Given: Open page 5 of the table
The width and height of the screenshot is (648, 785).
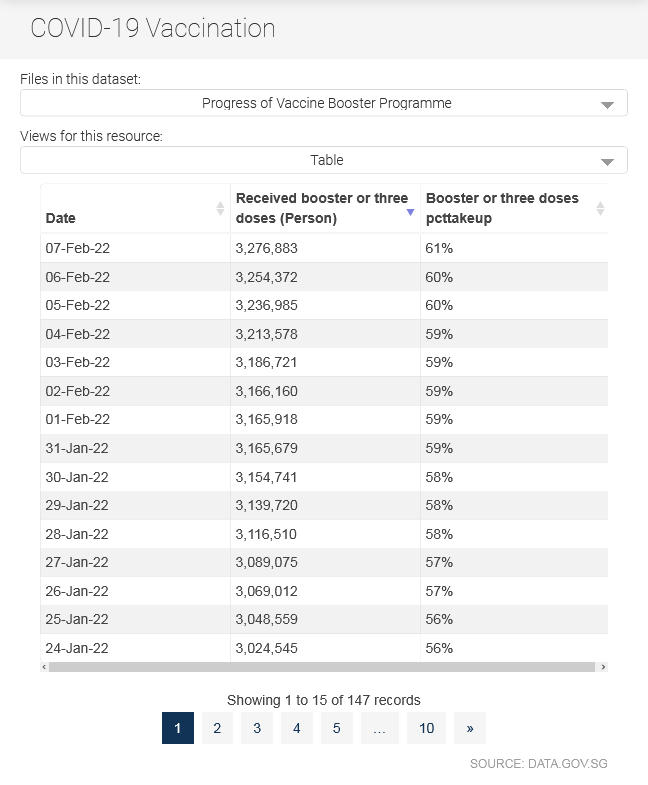Looking at the screenshot, I should pyautogui.click(x=337, y=728).
